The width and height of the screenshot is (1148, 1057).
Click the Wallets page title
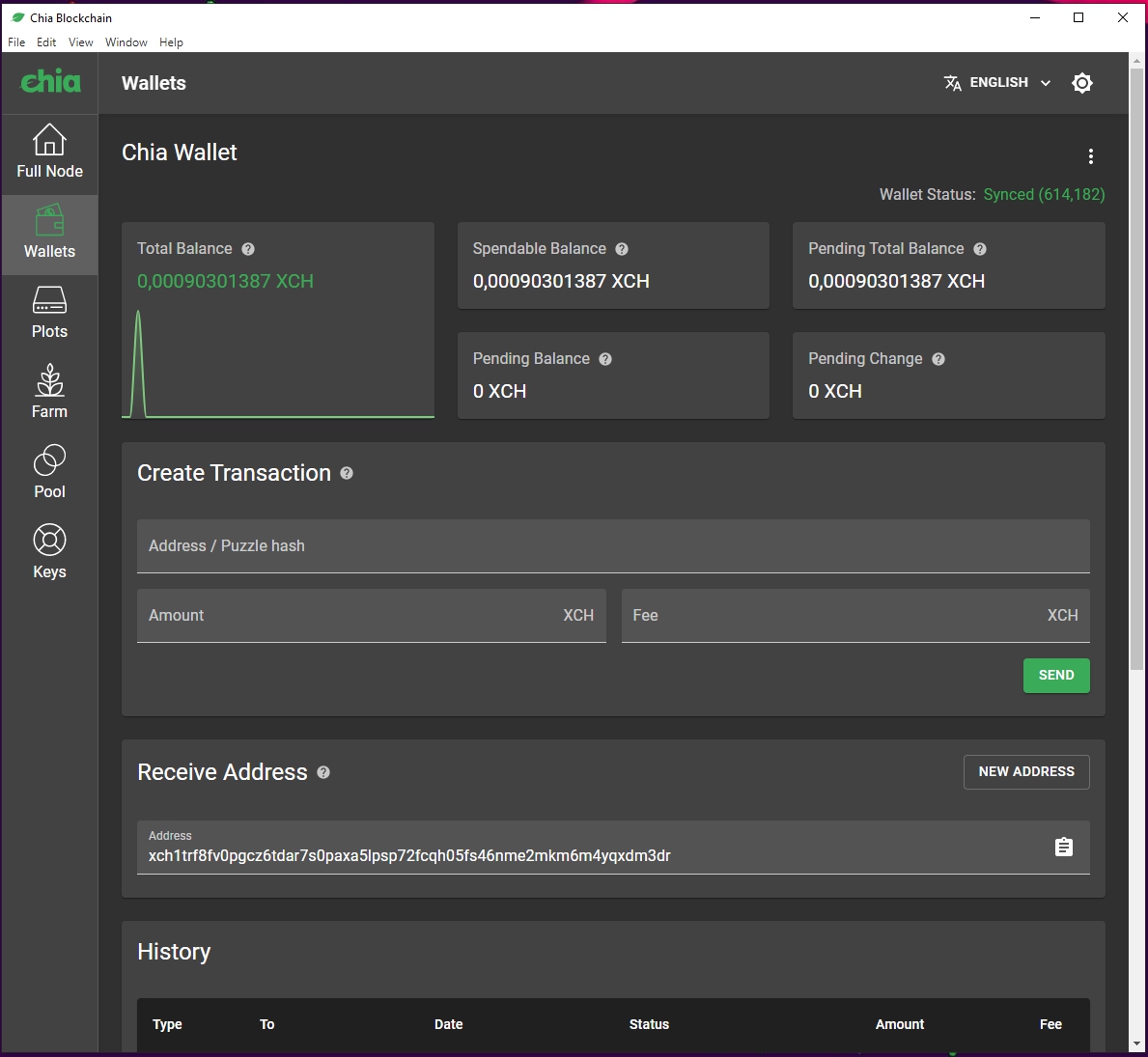(154, 83)
